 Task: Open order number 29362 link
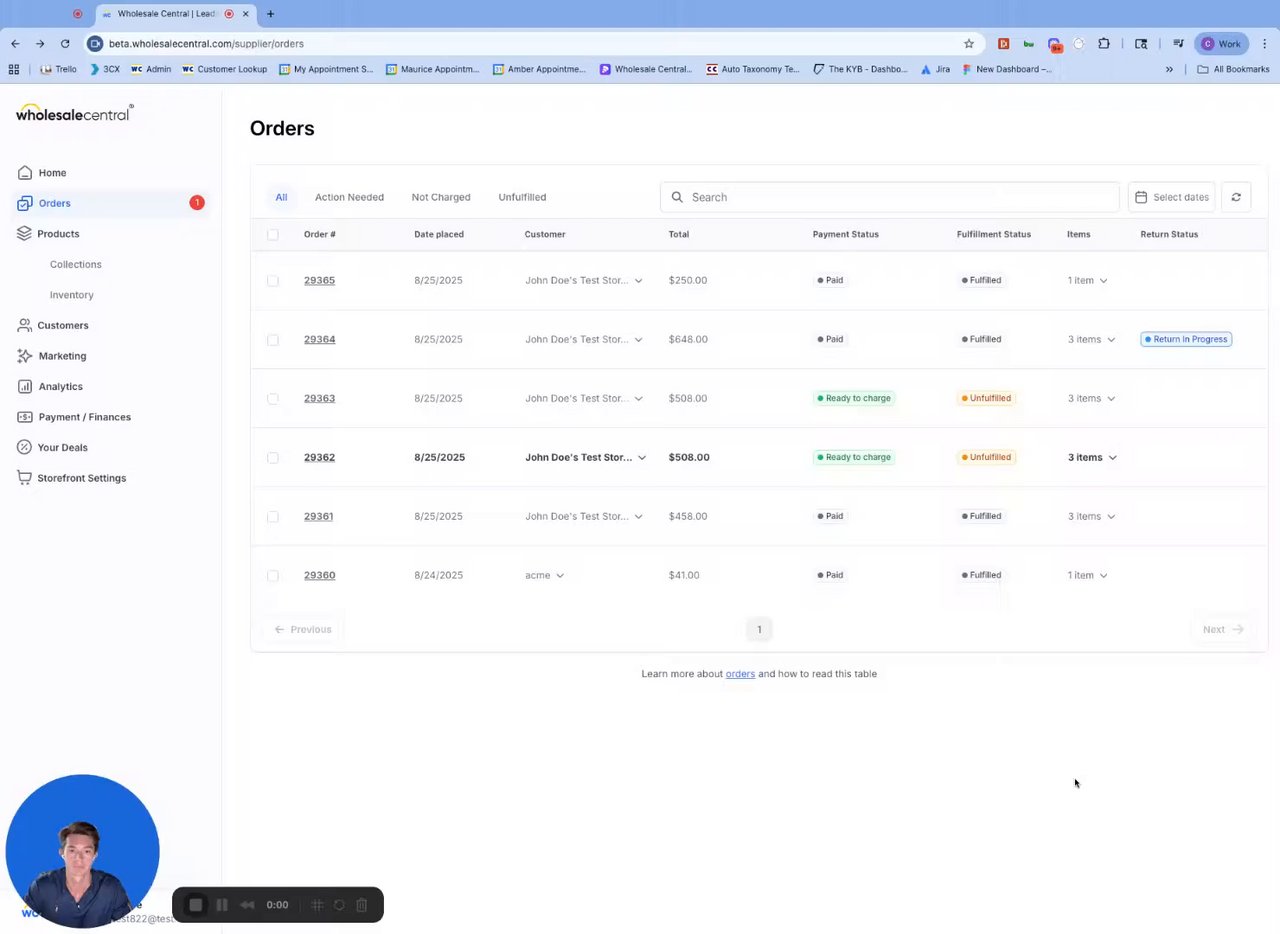click(x=319, y=457)
